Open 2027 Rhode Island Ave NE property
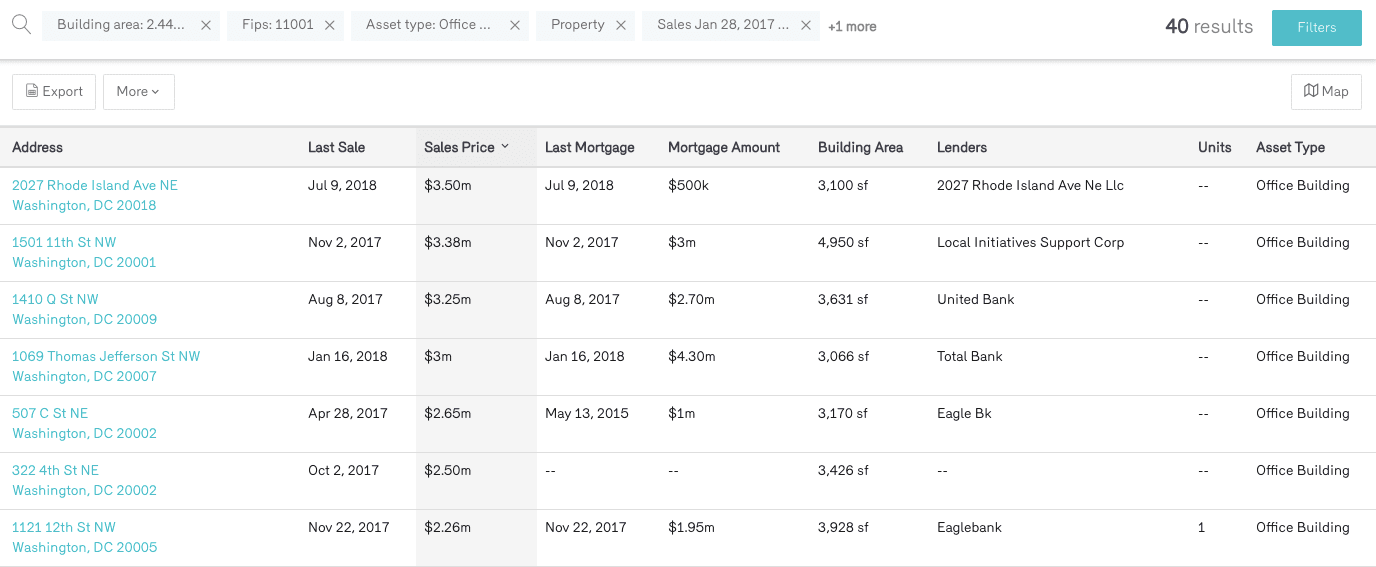 pos(95,185)
